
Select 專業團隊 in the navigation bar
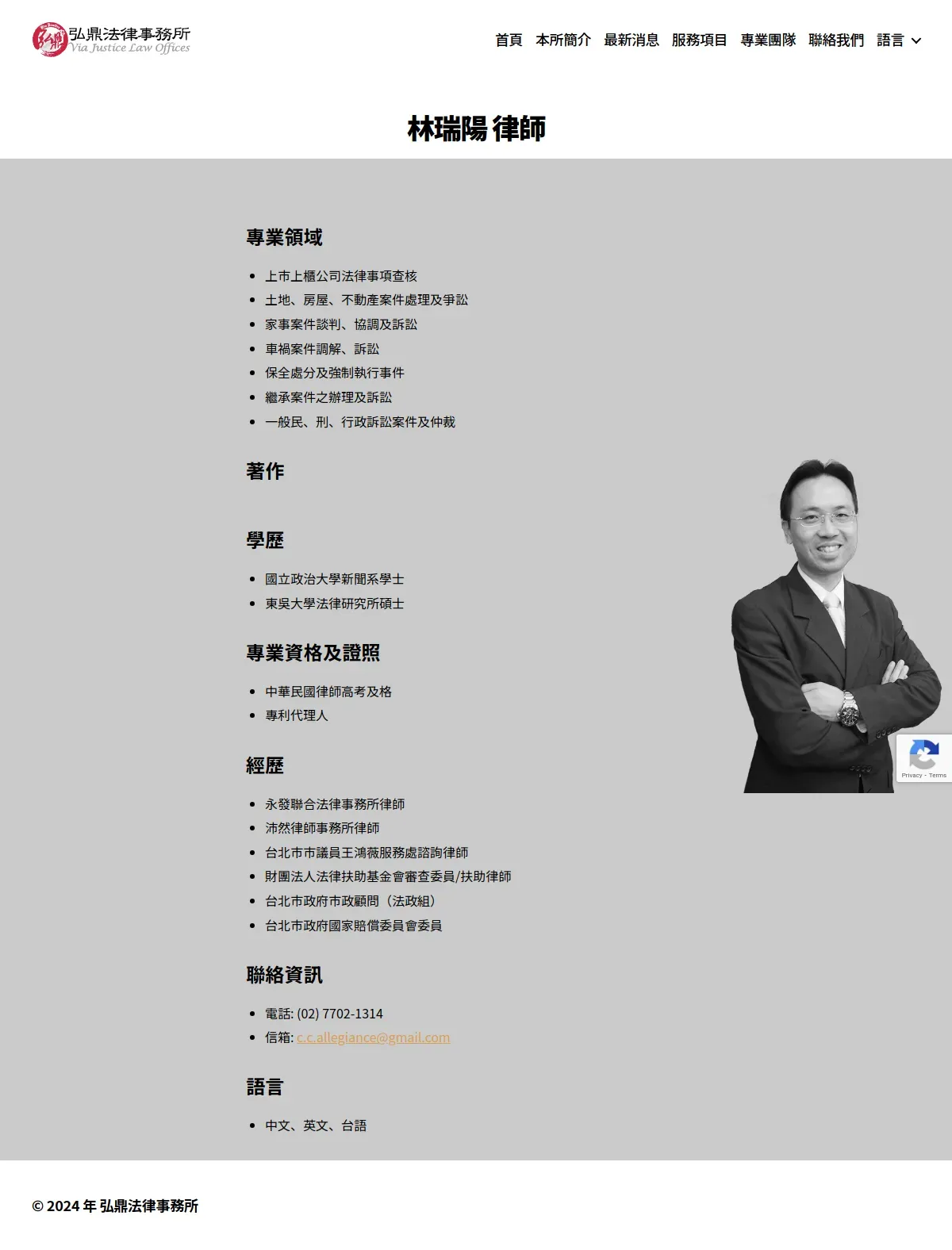click(x=768, y=40)
